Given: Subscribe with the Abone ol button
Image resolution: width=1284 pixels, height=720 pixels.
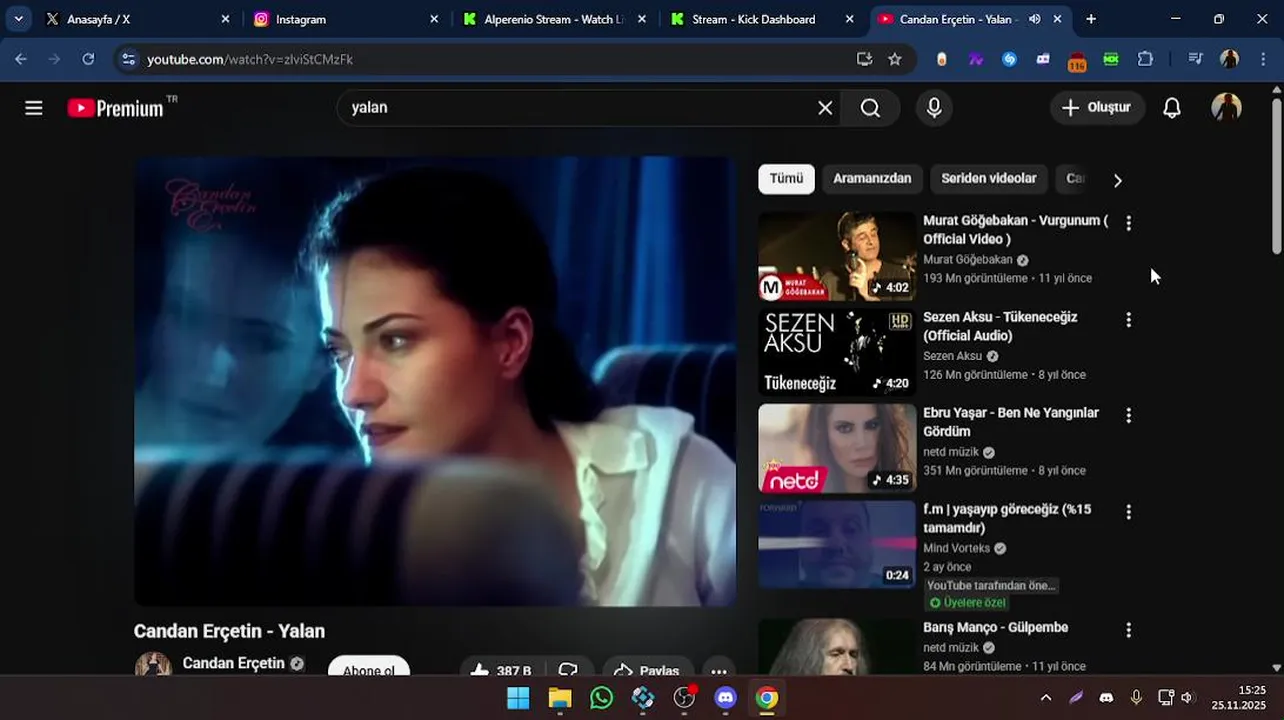Looking at the screenshot, I should pos(369,667).
